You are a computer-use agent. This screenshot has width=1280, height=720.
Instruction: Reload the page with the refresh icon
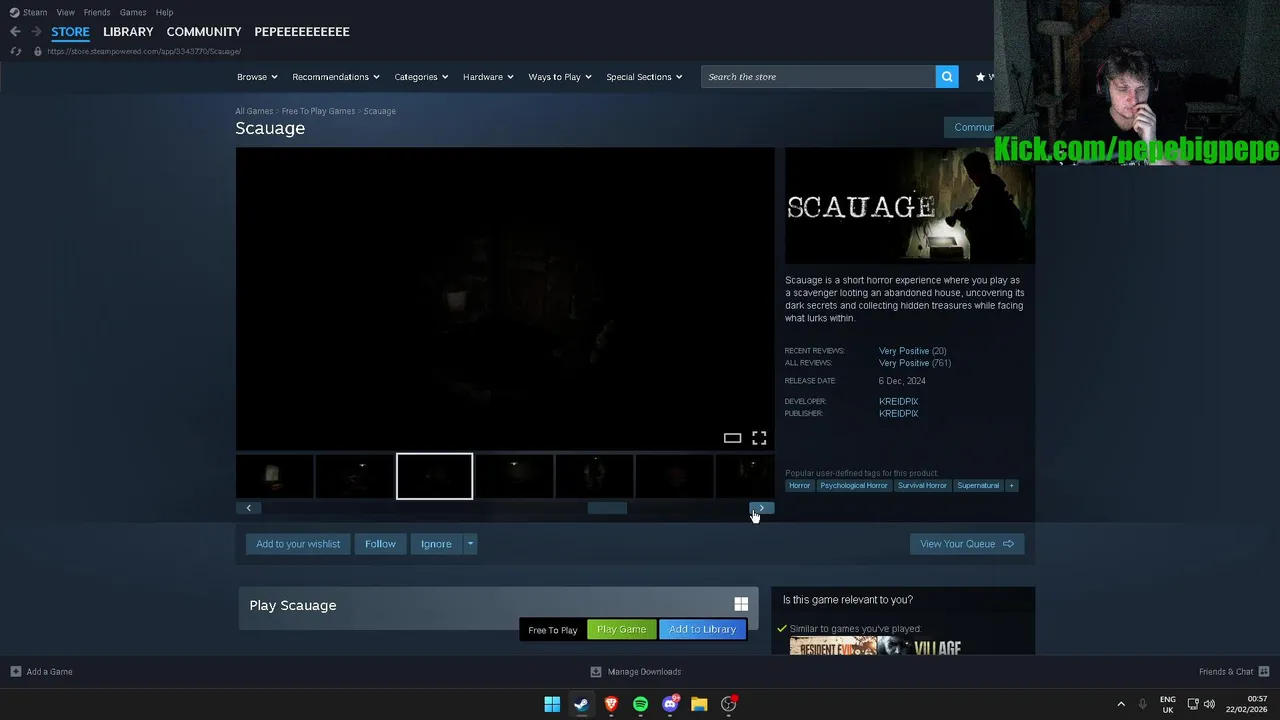click(x=15, y=51)
